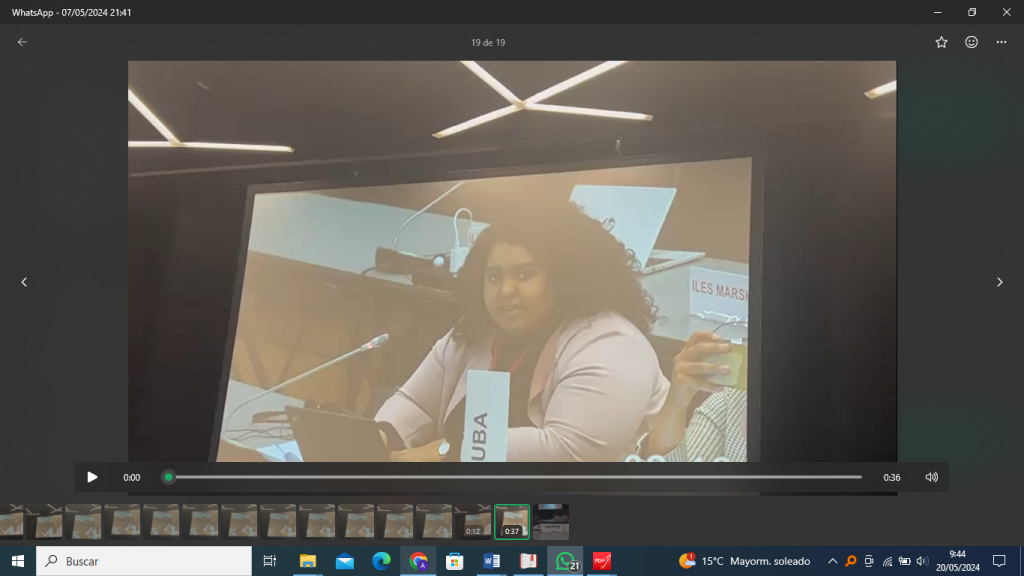Click the Buscar search box
Screen dimensions: 1024x576
coord(144,561)
